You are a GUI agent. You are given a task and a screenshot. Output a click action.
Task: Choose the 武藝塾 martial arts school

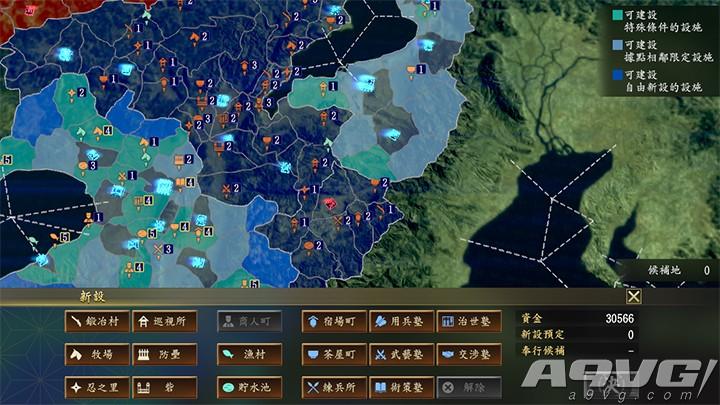402,354
